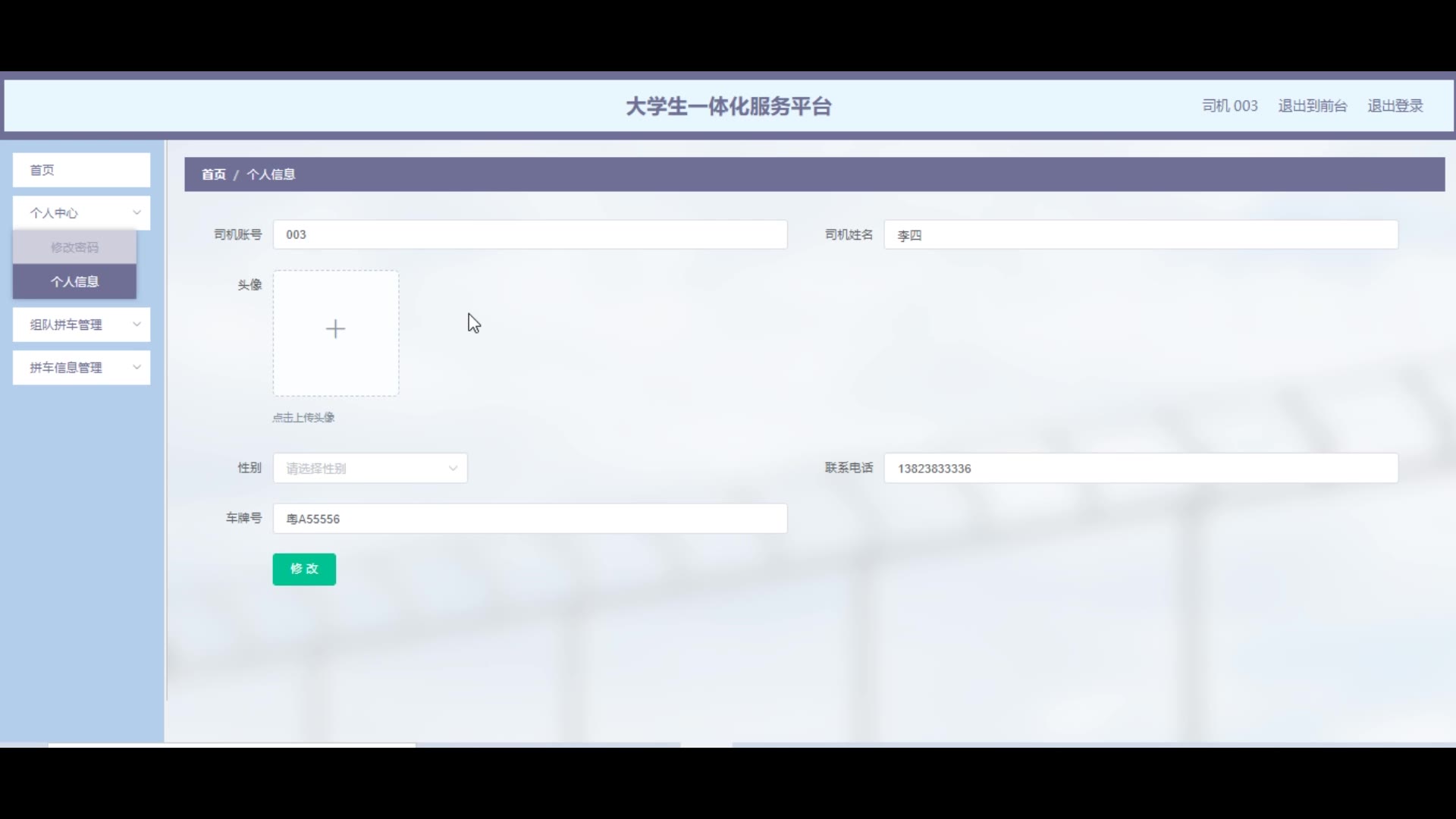Image resolution: width=1456 pixels, height=819 pixels.
Task: Go to 首页 via breadcrumb
Action: (x=213, y=174)
